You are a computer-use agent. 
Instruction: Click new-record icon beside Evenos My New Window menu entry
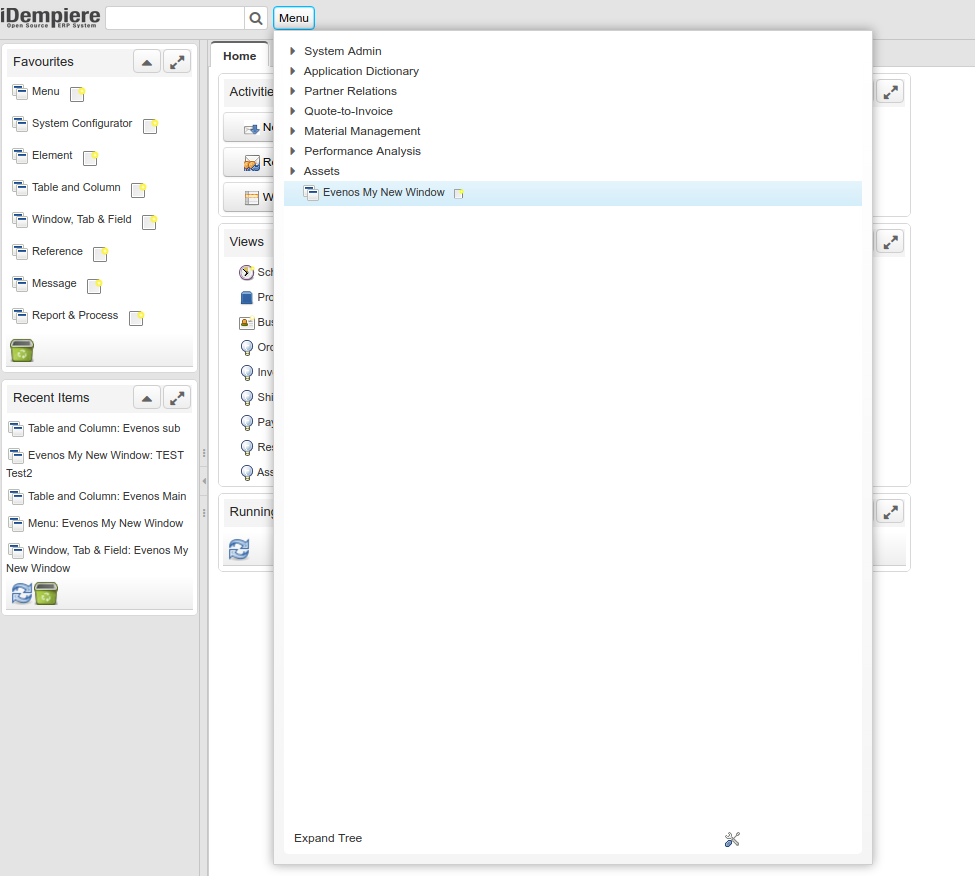[x=459, y=193]
